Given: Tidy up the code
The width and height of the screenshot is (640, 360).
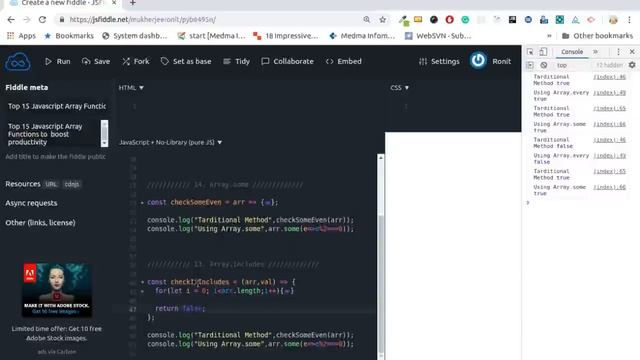Looking at the screenshot, I should pos(236,61).
